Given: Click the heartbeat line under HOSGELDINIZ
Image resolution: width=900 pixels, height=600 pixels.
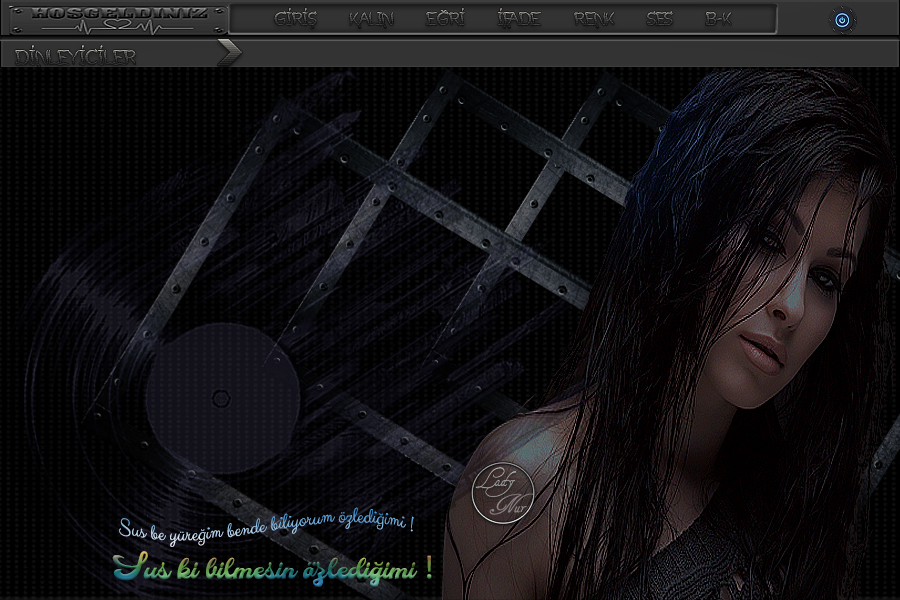Looking at the screenshot, I should (116, 26).
